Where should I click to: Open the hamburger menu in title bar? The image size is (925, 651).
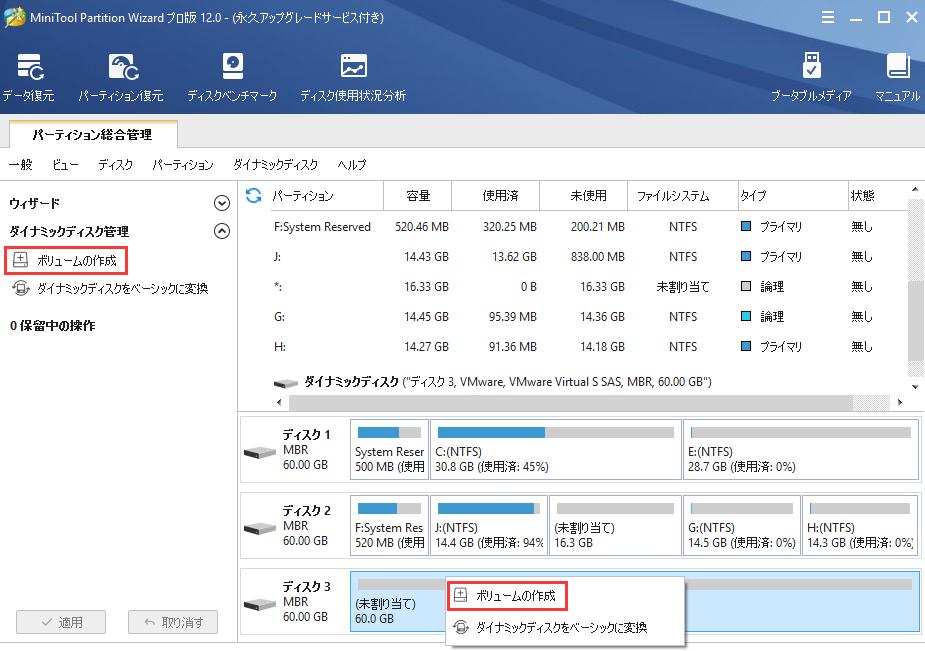[827, 17]
